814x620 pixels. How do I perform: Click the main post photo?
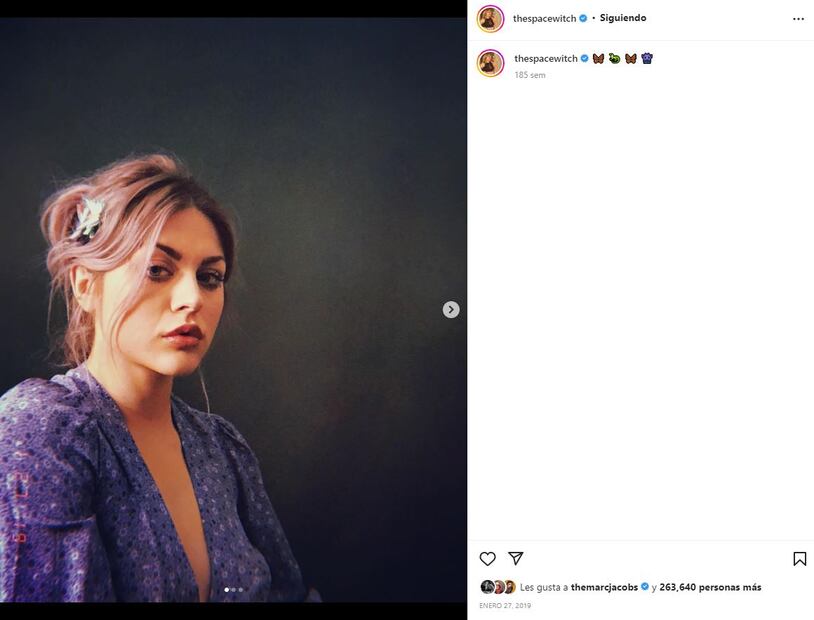tap(233, 310)
